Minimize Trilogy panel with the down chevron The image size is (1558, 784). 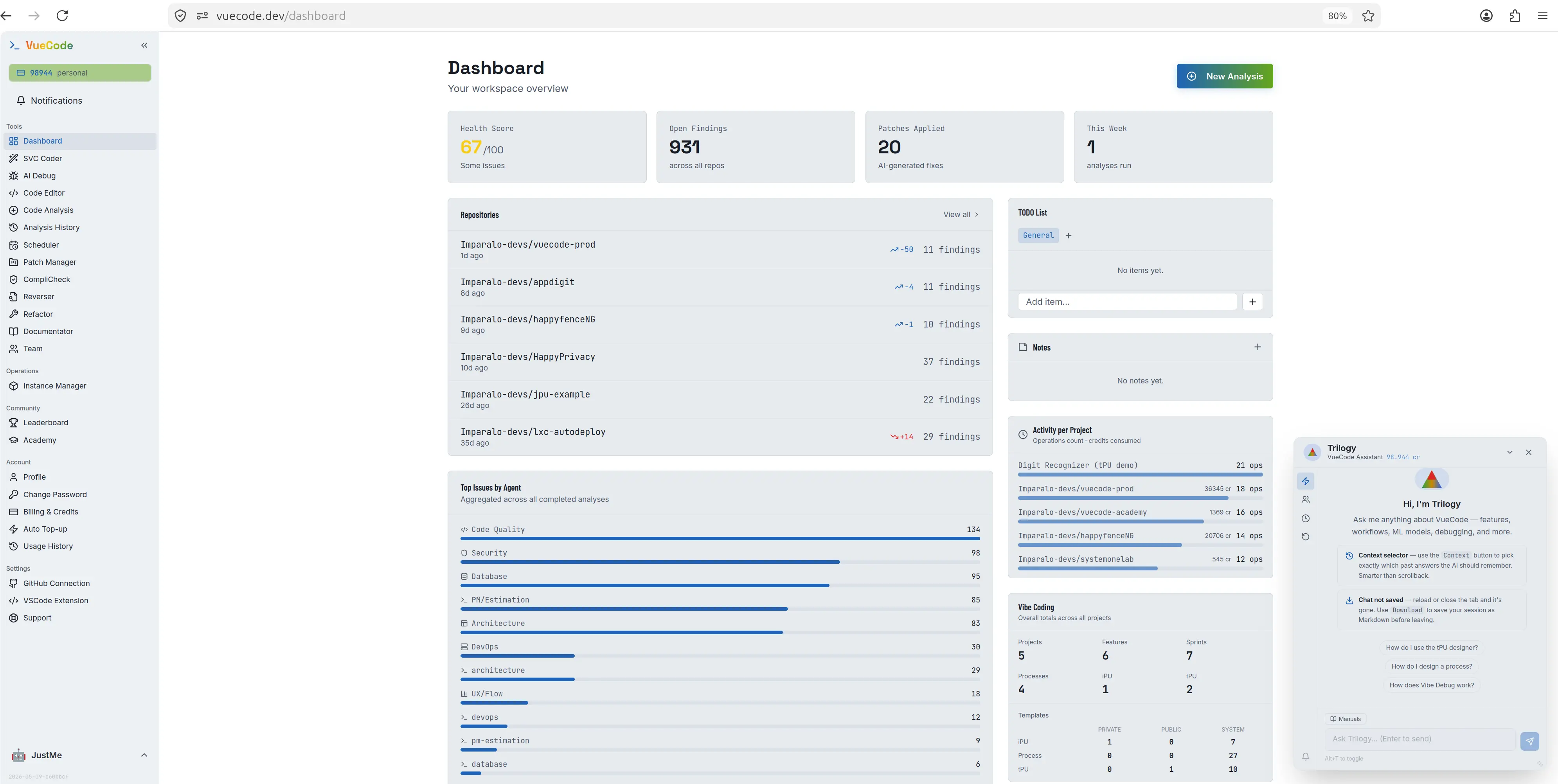(x=1509, y=453)
